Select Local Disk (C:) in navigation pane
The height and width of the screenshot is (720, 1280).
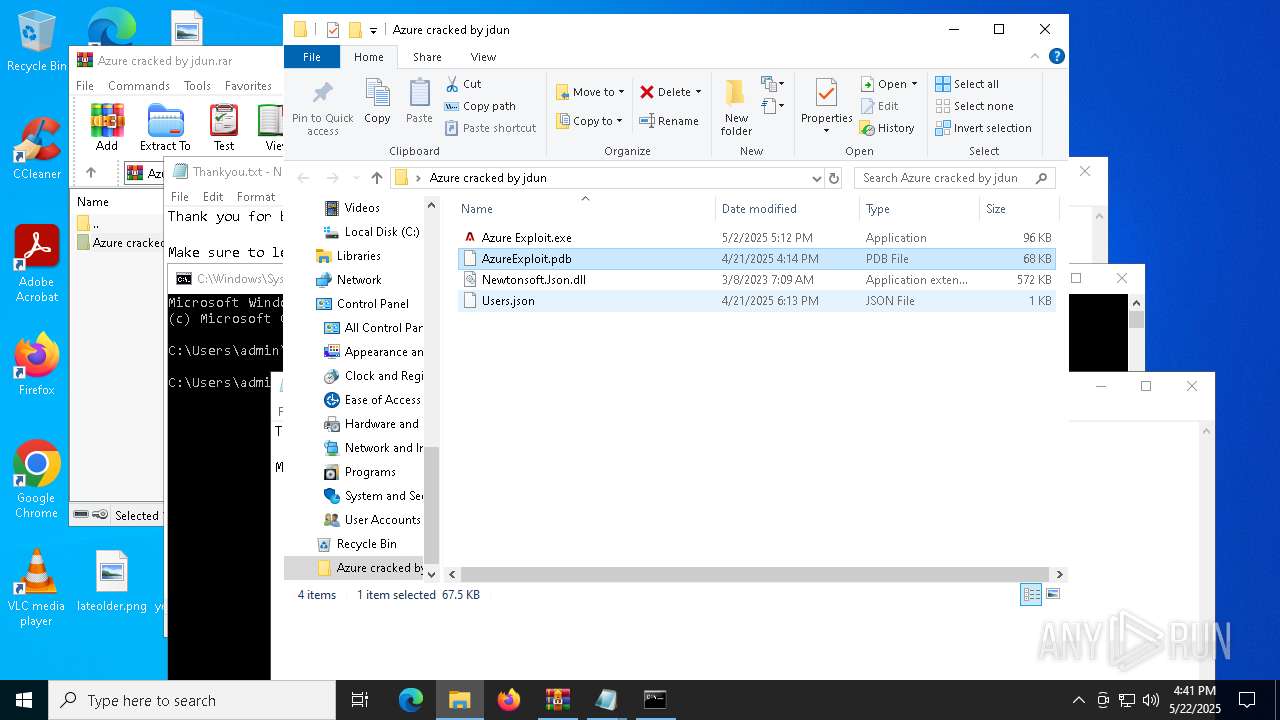pos(372,232)
